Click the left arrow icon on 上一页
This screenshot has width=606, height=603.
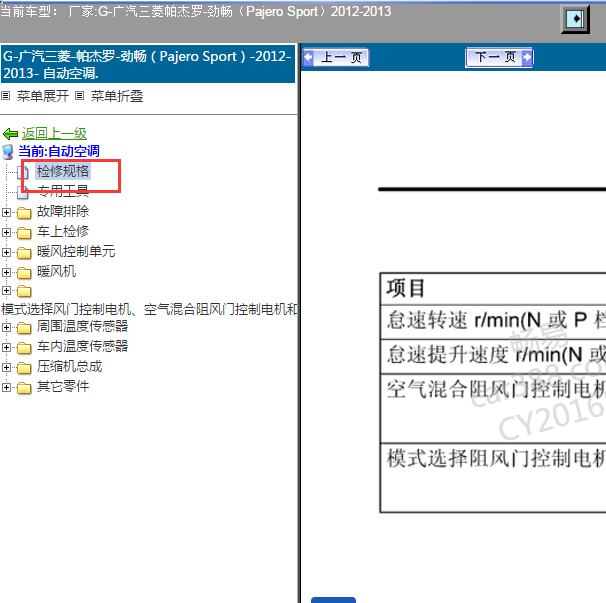click(x=309, y=58)
